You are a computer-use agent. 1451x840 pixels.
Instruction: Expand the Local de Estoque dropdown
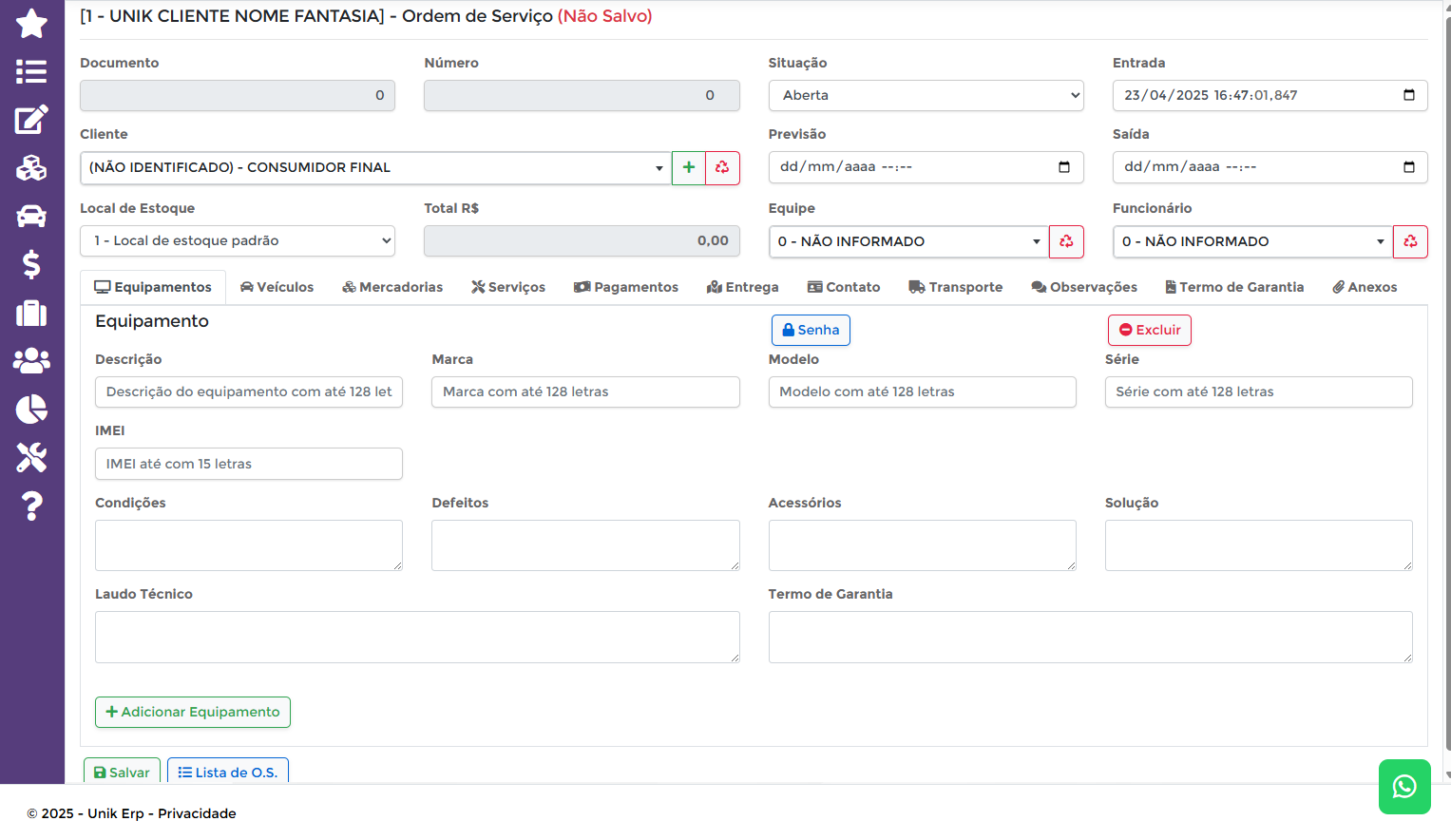[x=237, y=241]
